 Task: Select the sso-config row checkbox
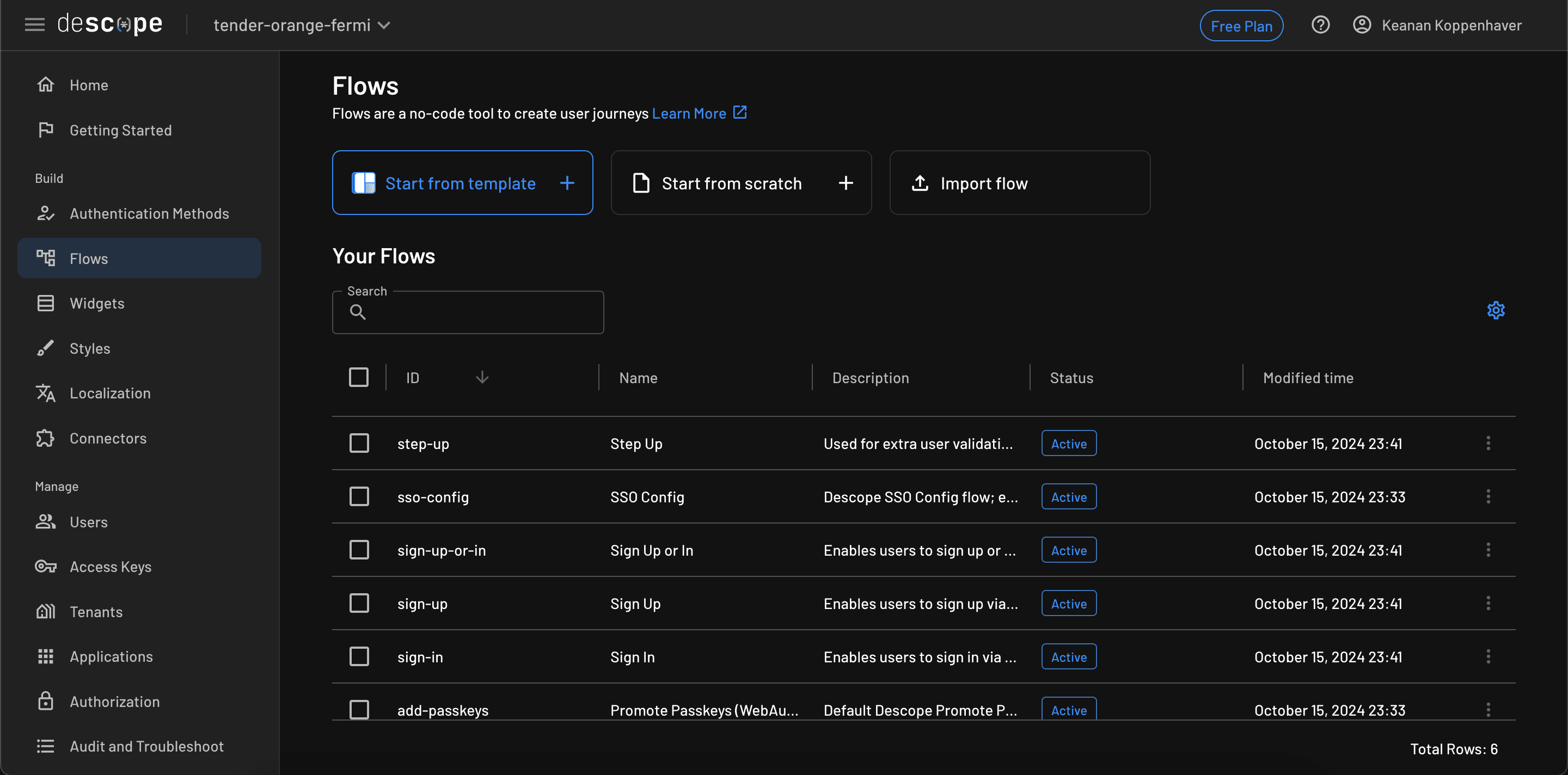coord(359,496)
